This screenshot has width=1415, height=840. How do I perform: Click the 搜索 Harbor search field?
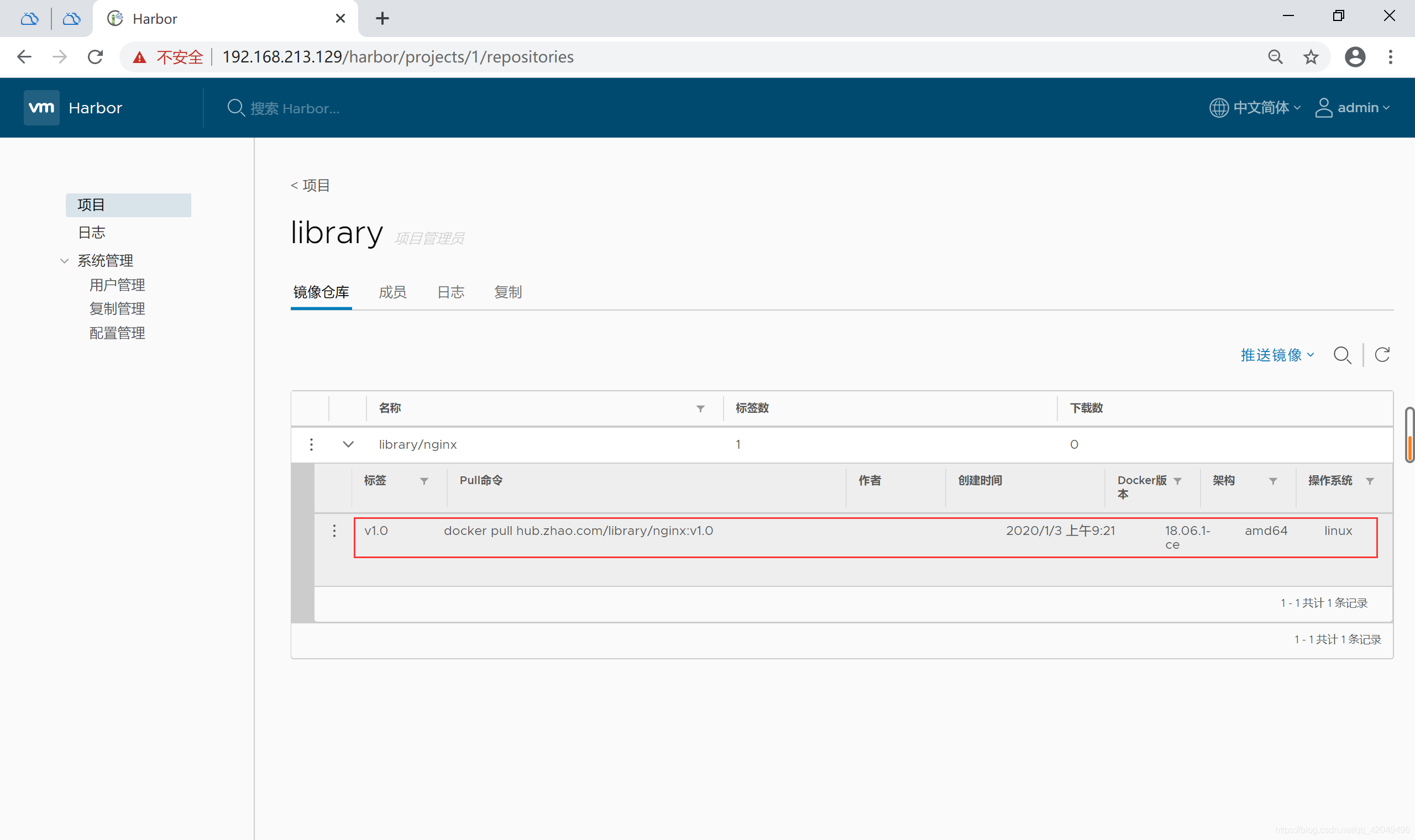pos(294,108)
